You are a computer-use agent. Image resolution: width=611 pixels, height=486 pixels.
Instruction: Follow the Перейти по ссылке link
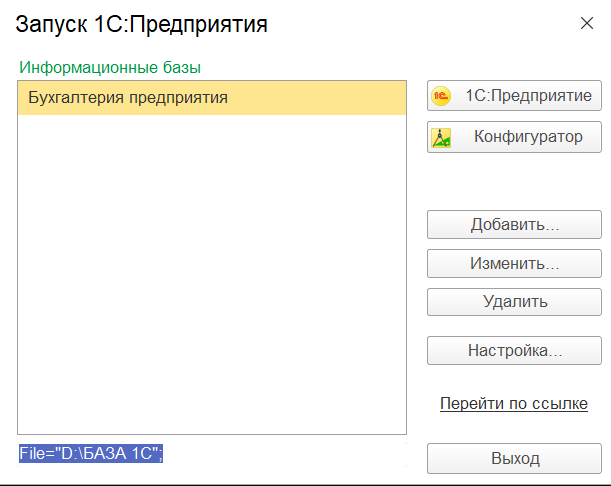(514, 403)
